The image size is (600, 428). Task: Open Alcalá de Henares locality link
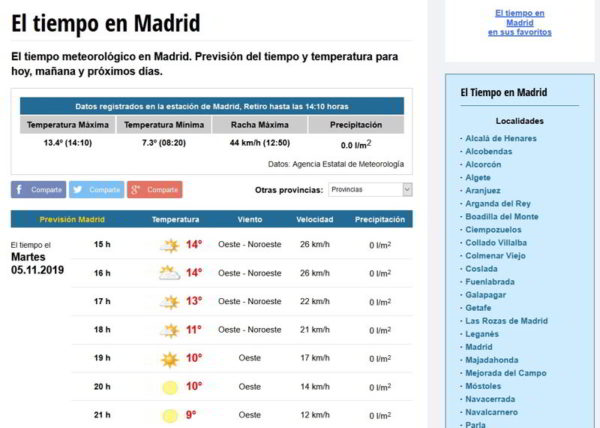coord(501,138)
